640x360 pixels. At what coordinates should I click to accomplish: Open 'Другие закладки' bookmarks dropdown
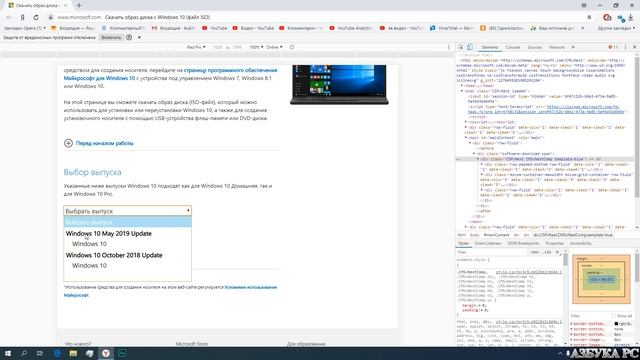pos(616,28)
